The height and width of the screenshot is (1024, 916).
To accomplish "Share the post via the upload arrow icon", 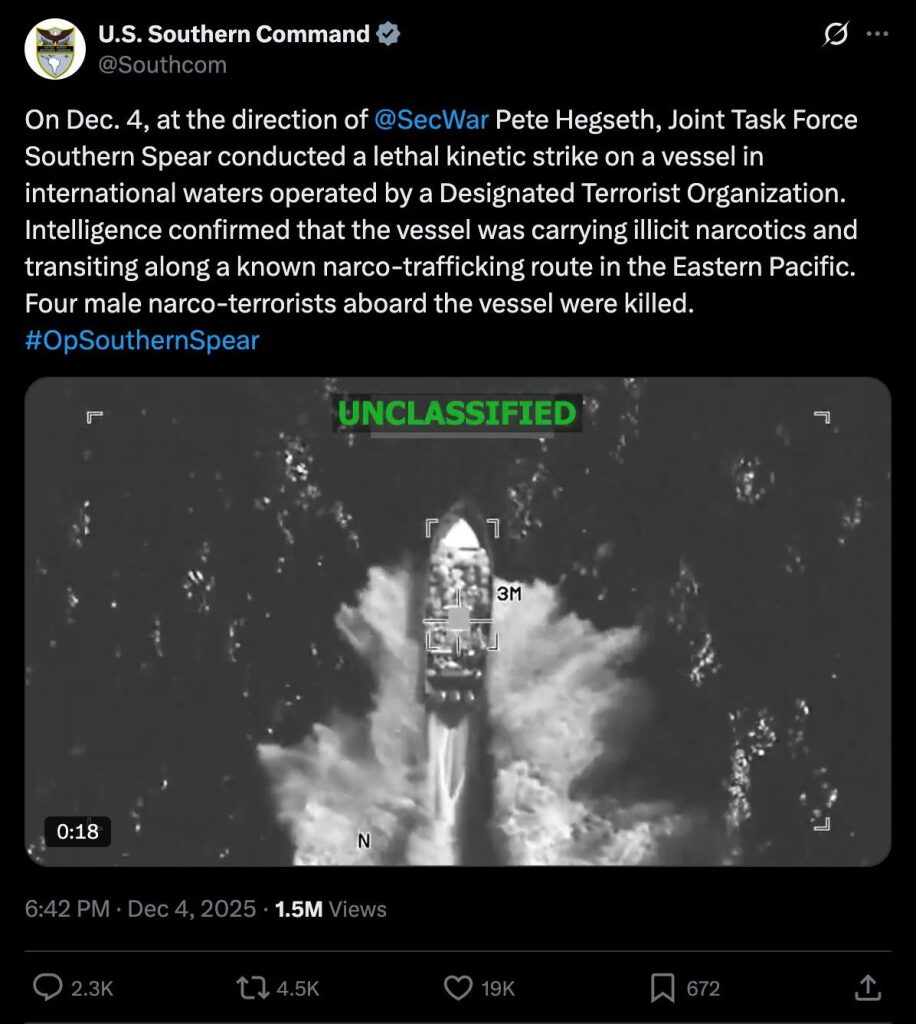I will [869, 988].
